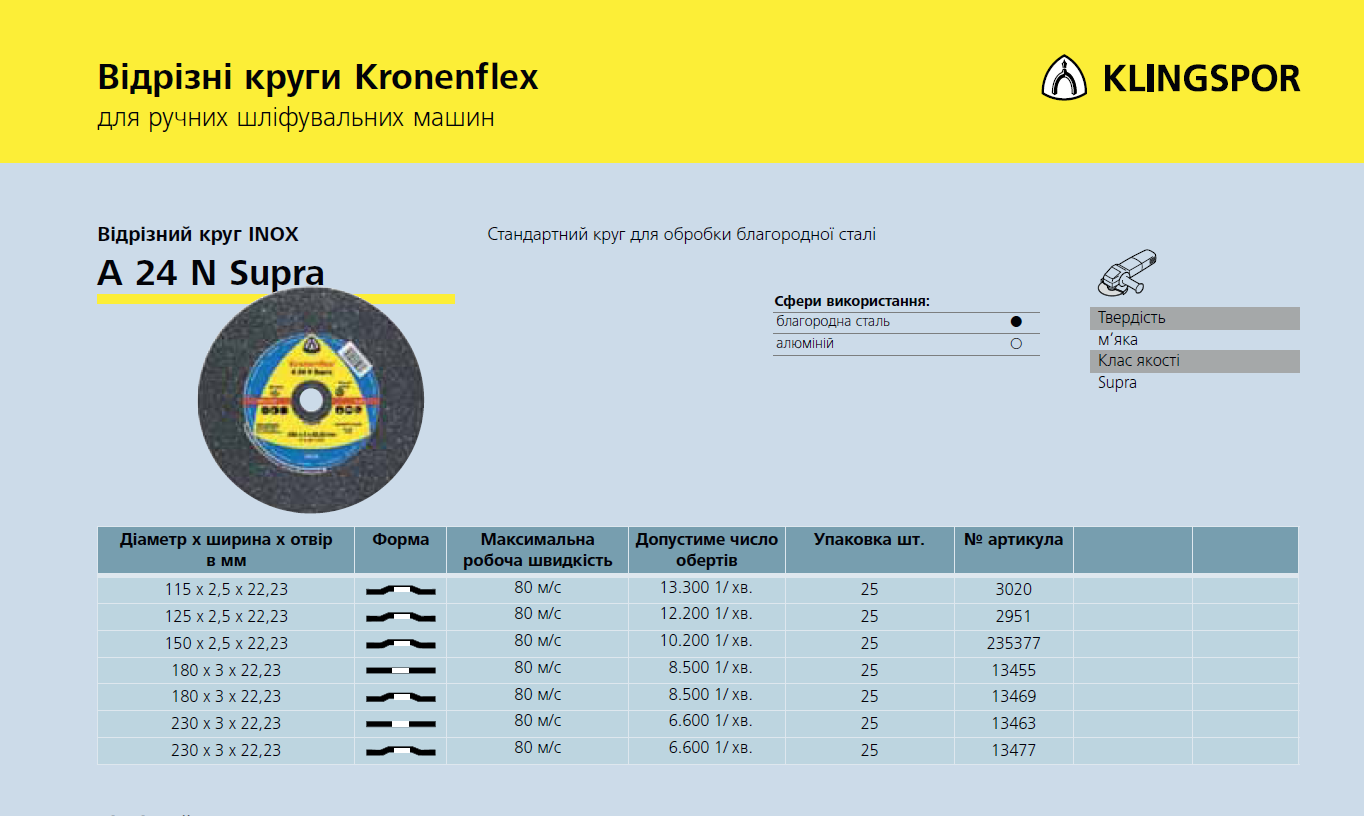Click the м'яка hardness value

[x=1117, y=340]
